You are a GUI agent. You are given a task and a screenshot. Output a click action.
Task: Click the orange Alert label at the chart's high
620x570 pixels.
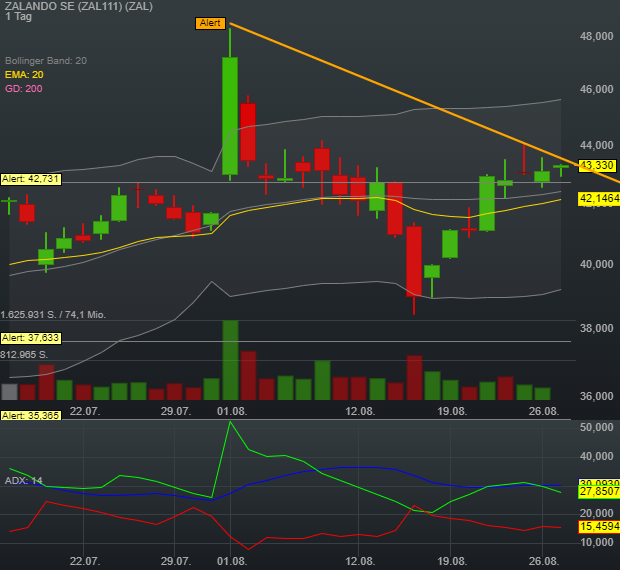(x=210, y=23)
